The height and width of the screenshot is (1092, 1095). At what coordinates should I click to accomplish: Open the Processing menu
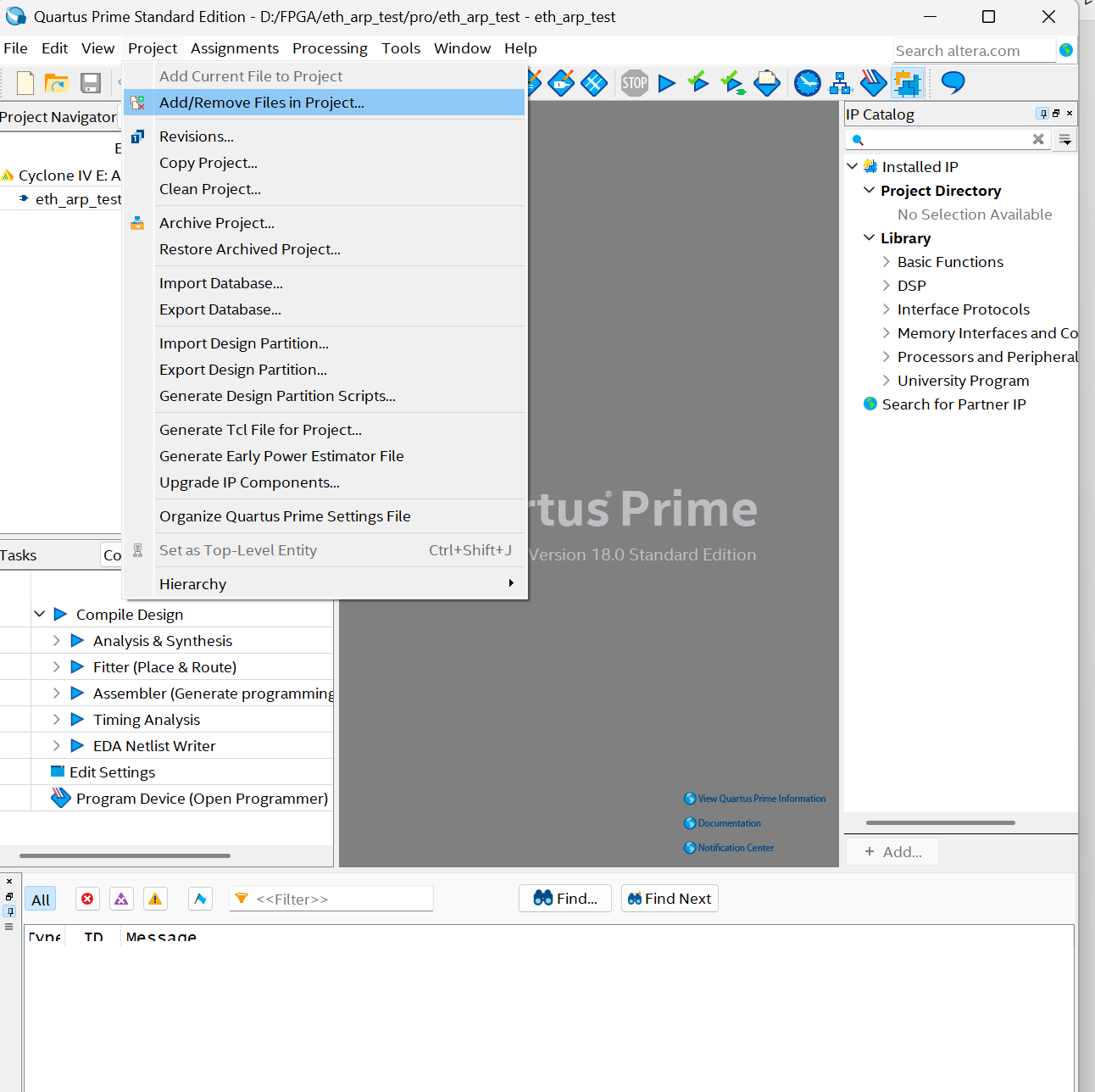pyautogui.click(x=330, y=48)
